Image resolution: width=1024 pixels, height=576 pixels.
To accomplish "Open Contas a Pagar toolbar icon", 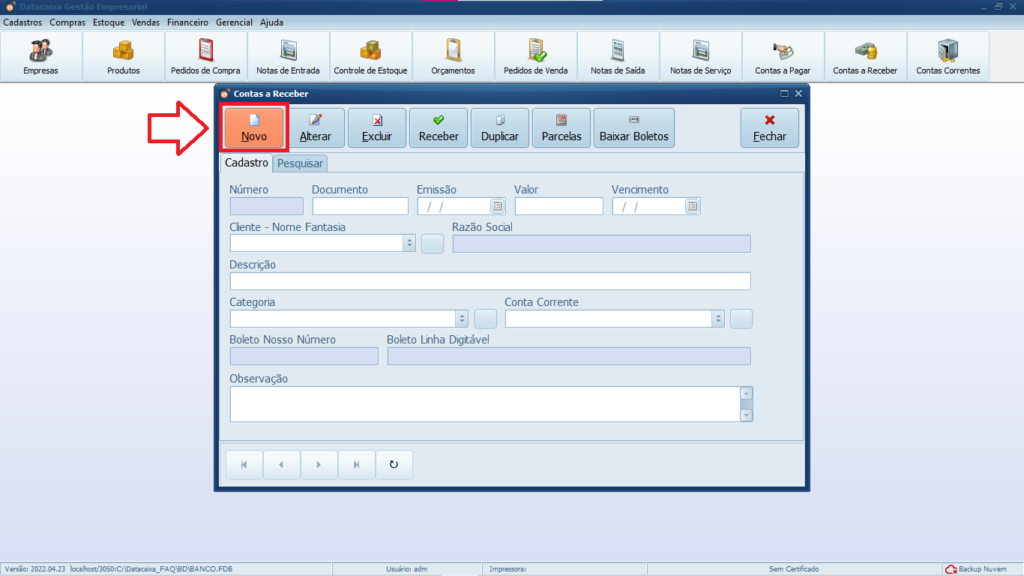I will point(782,56).
